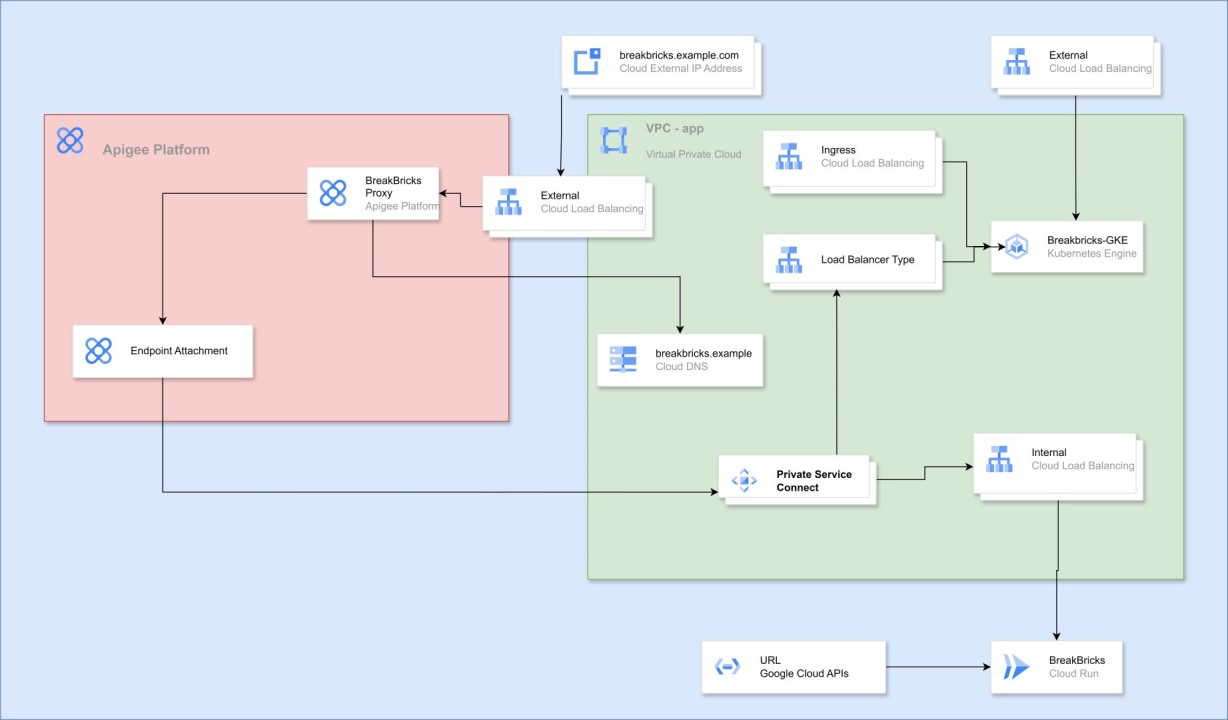The height and width of the screenshot is (720, 1228).
Task: Click the Endpoint Attachment icon
Action: point(98,351)
